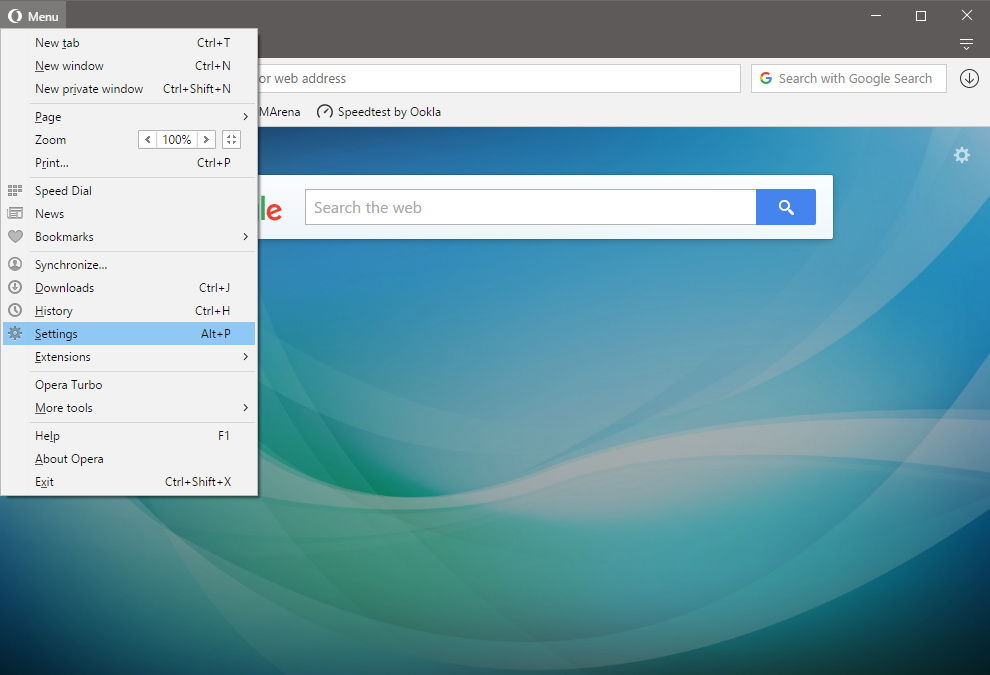Maximize the Opera window
Viewport: 990px width, 675px height.
pyautogui.click(x=921, y=16)
